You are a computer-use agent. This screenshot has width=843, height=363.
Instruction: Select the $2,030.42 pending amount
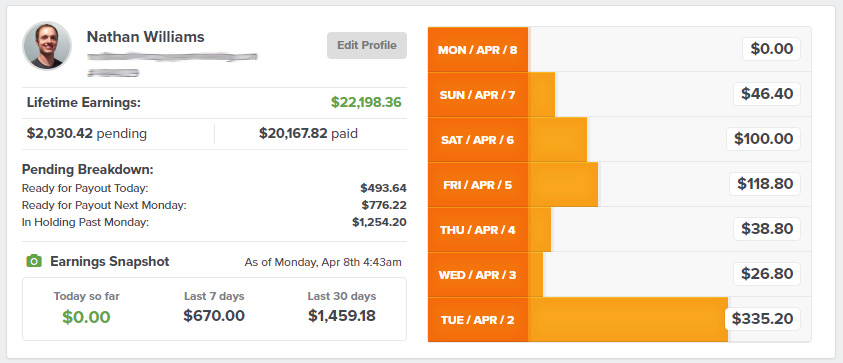[87, 133]
